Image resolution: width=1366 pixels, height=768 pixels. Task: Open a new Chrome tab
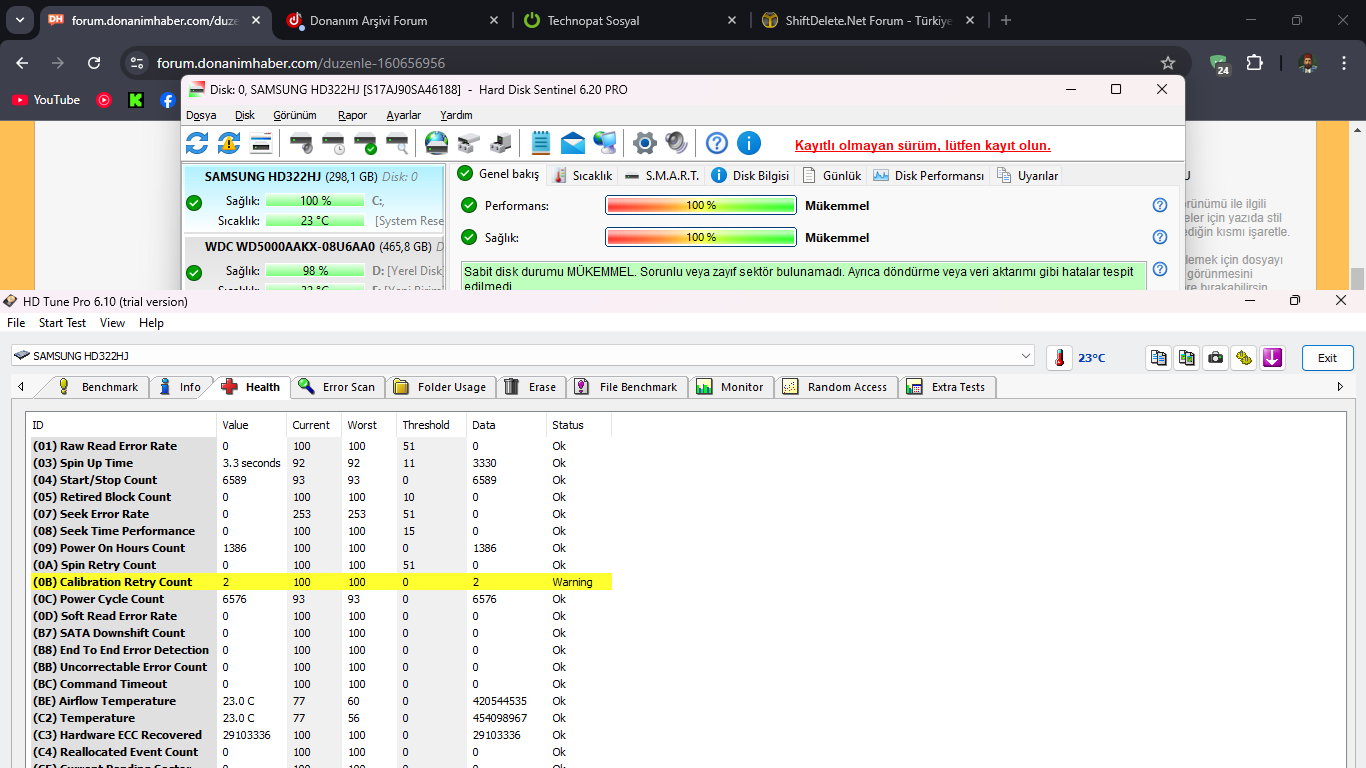1006,20
